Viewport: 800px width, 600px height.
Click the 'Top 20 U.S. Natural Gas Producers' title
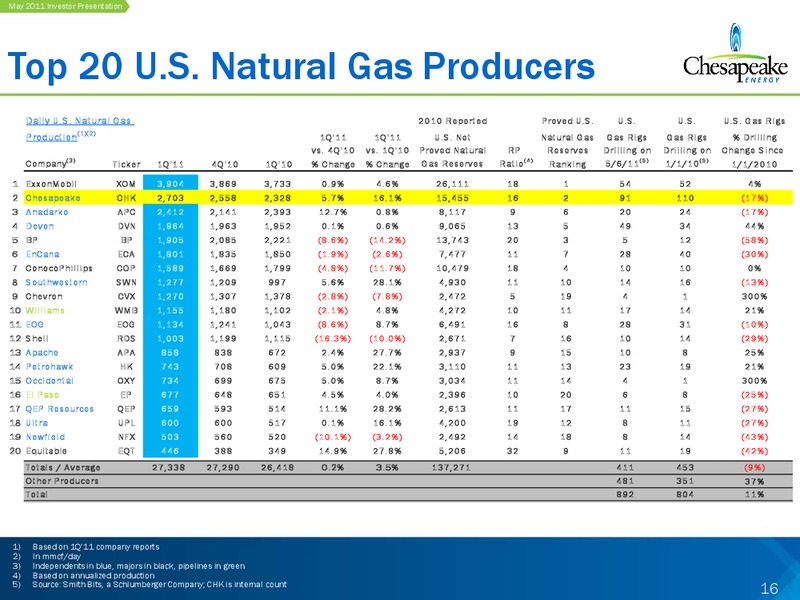[301, 66]
